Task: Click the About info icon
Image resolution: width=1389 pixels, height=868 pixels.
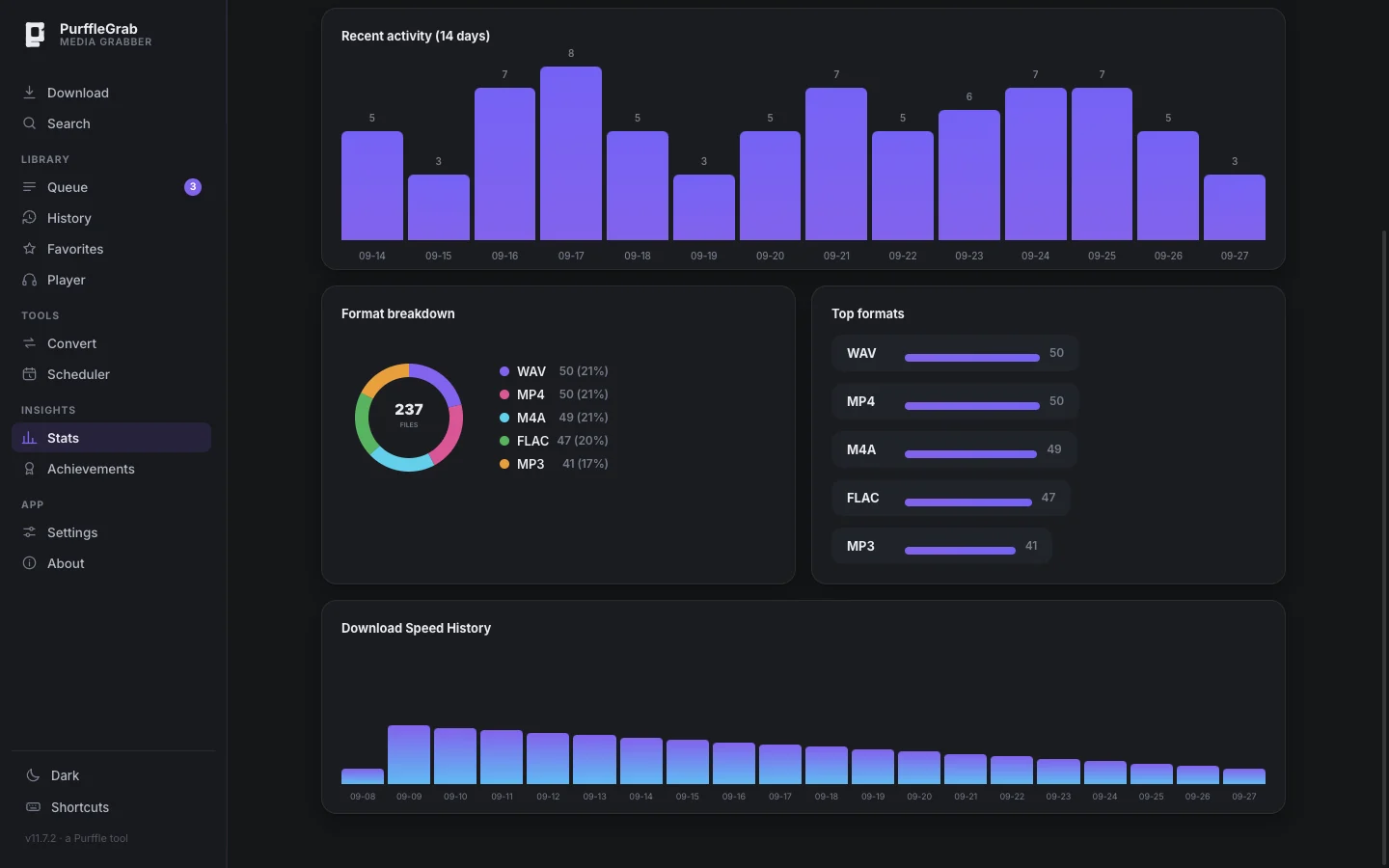Action: point(30,563)
